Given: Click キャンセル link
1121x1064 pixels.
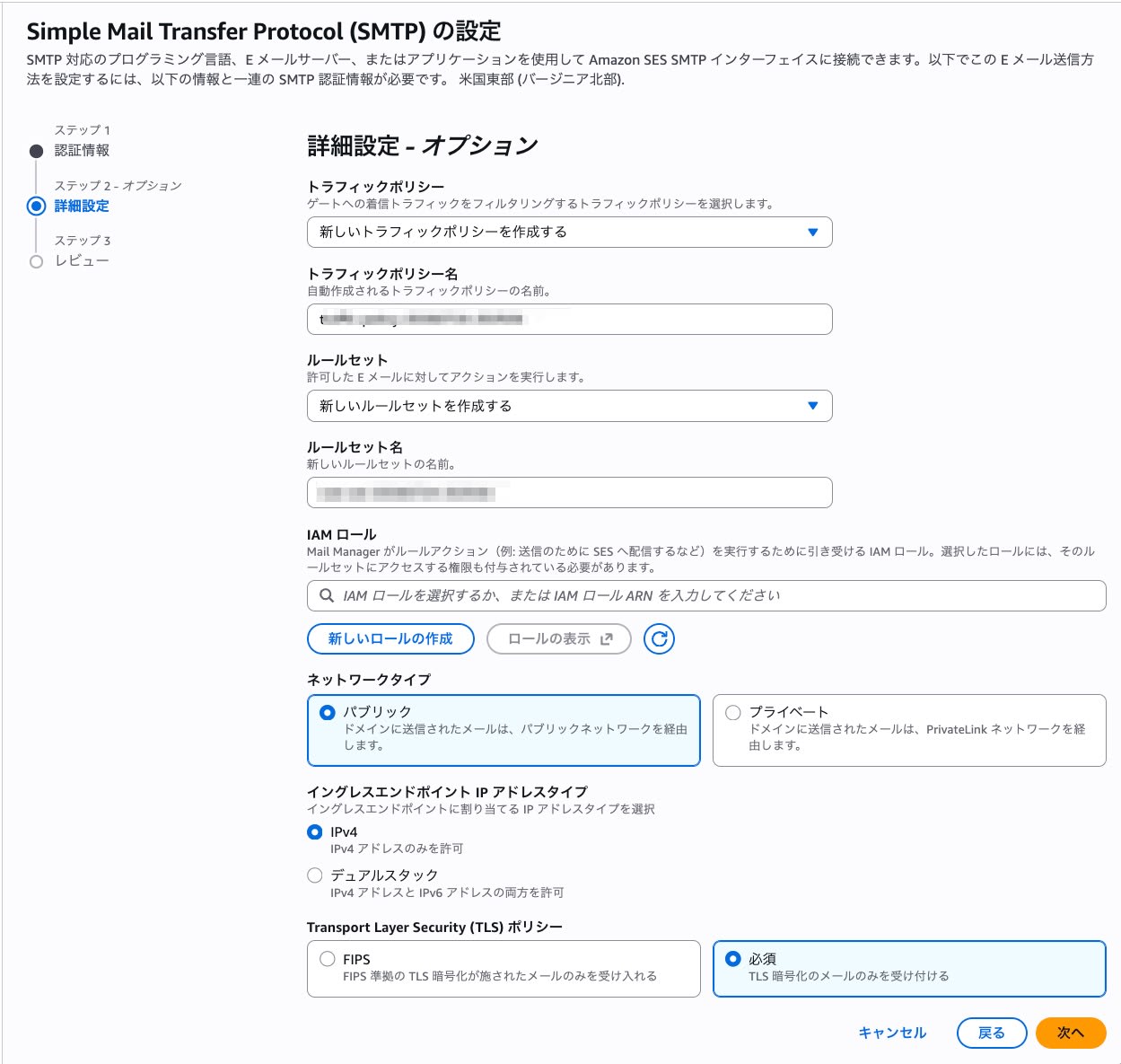Looking at the screenshot, I should click(x=892, y=1033).
